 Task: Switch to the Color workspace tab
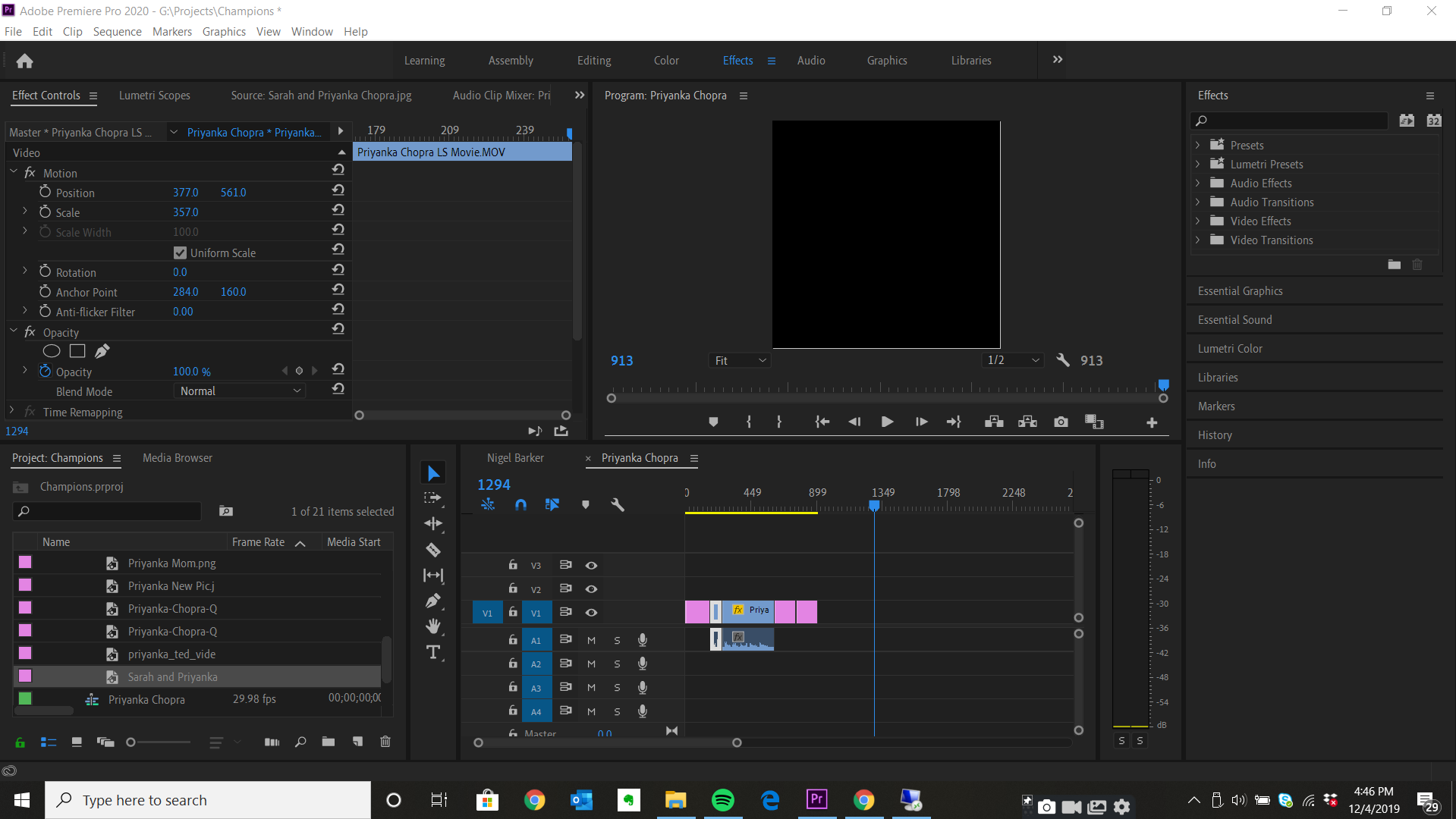(665, 60)
